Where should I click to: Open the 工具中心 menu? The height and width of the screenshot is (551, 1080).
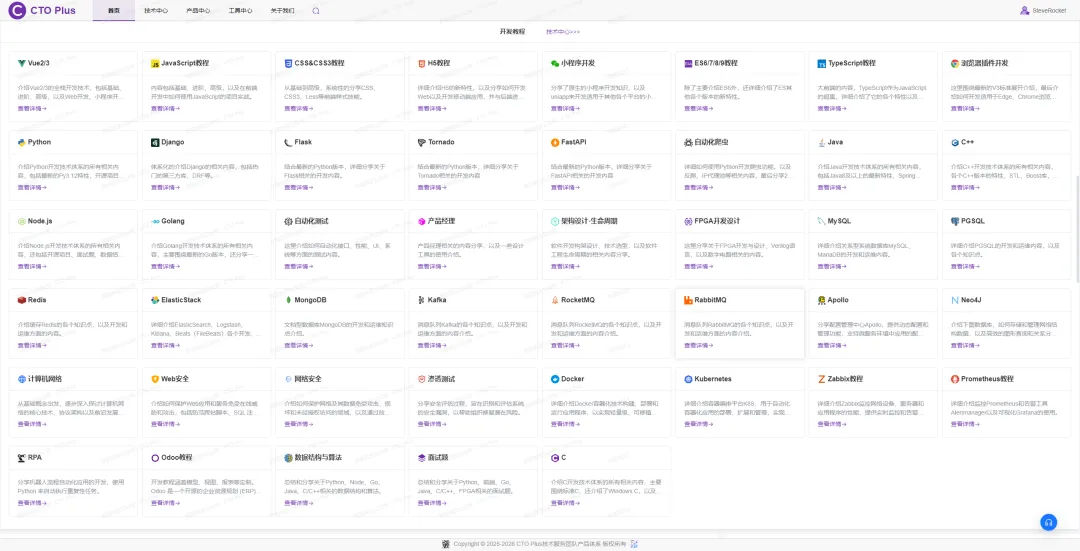tap(240, 11)
